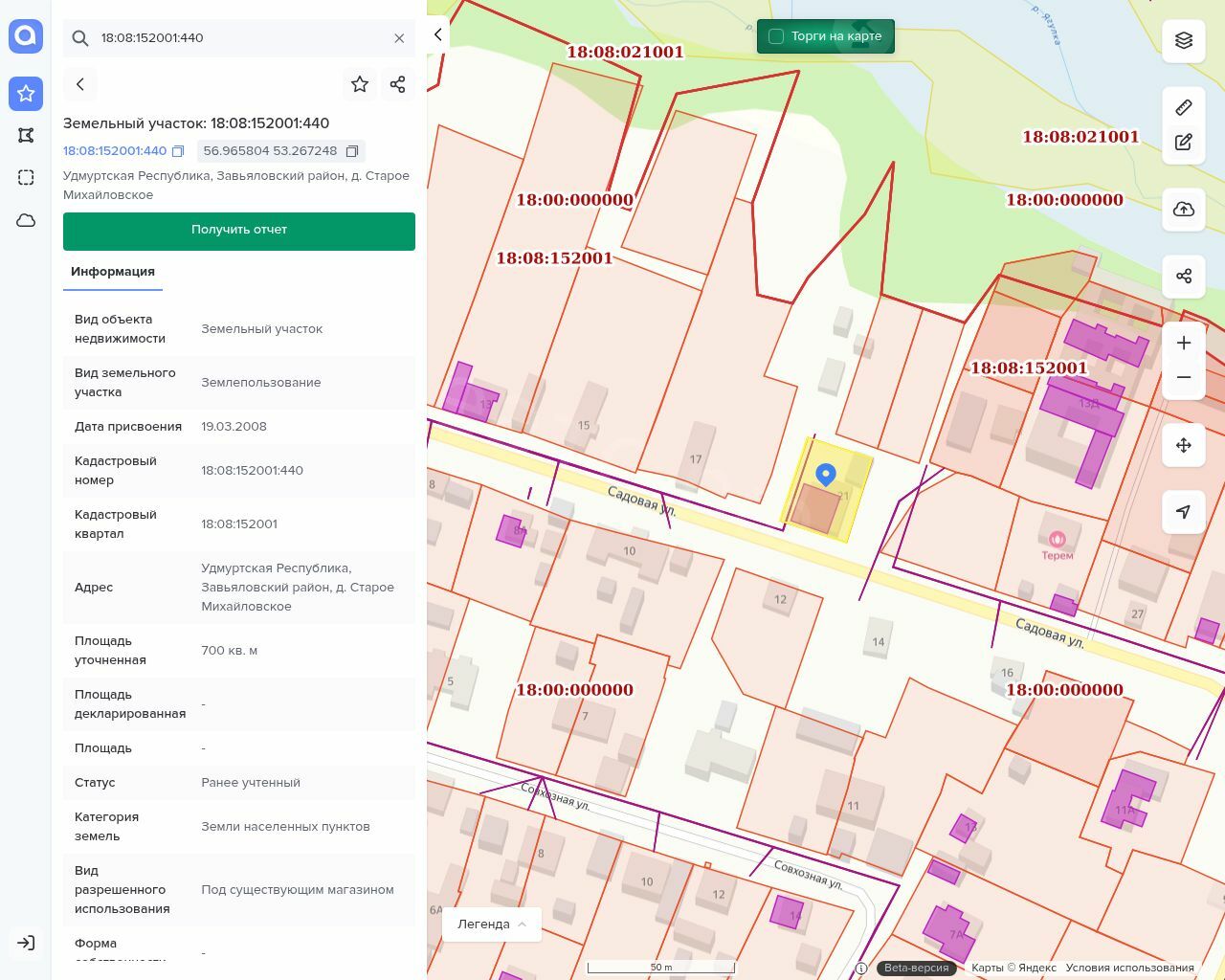
Task: Expand the Легенда panel
Action: click(492, 924)
